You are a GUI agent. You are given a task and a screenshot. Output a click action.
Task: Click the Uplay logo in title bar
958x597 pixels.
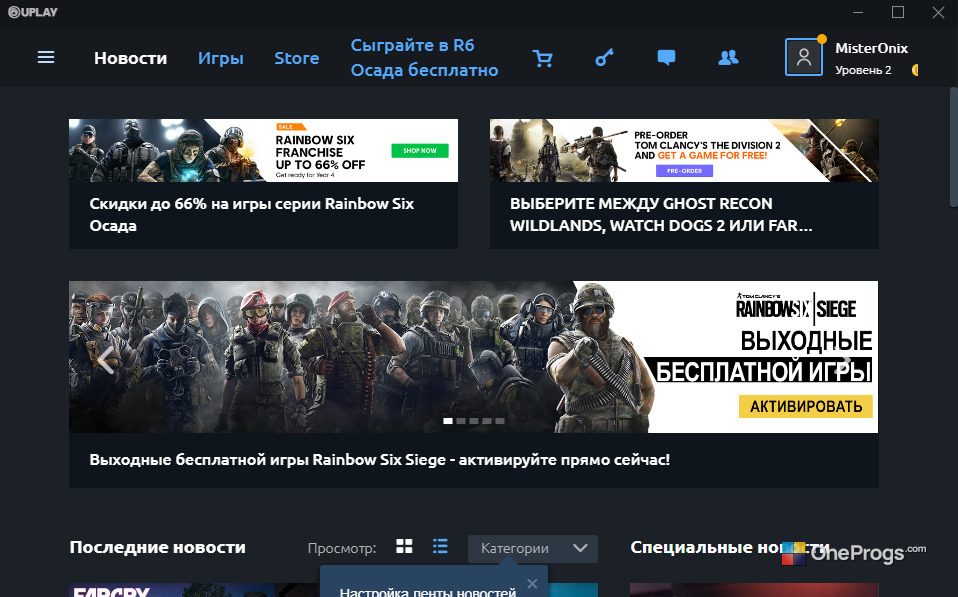tap(33, 12)
